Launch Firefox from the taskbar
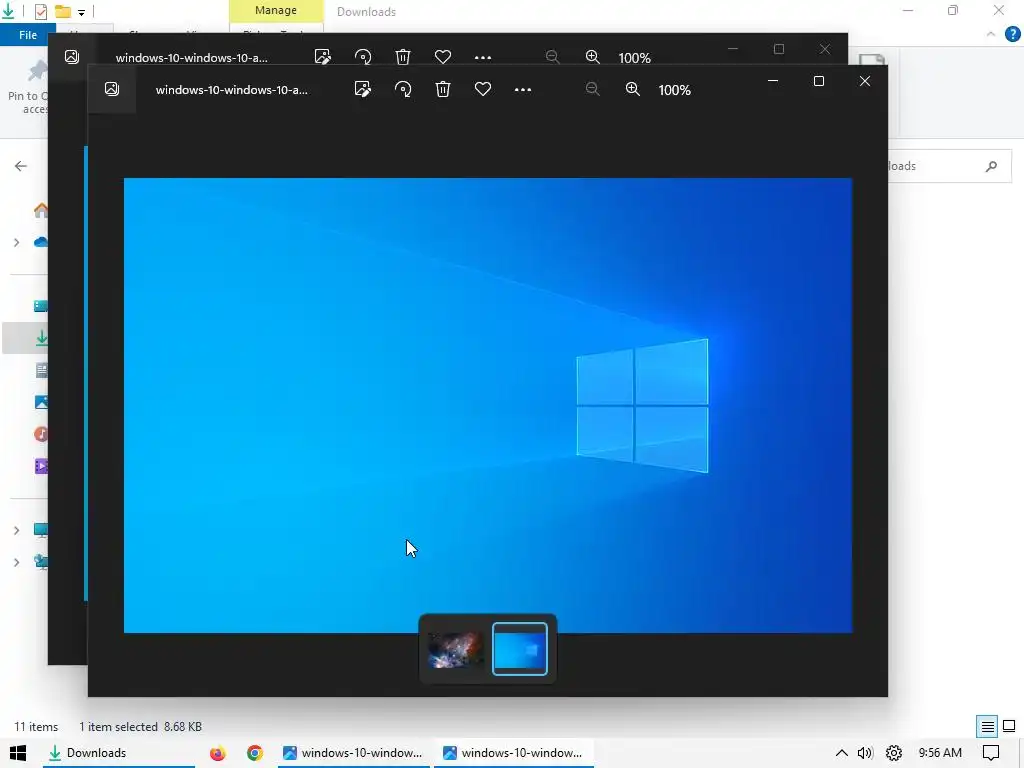The height and width of the screenshot is (768, 1024). pos(217,753)
